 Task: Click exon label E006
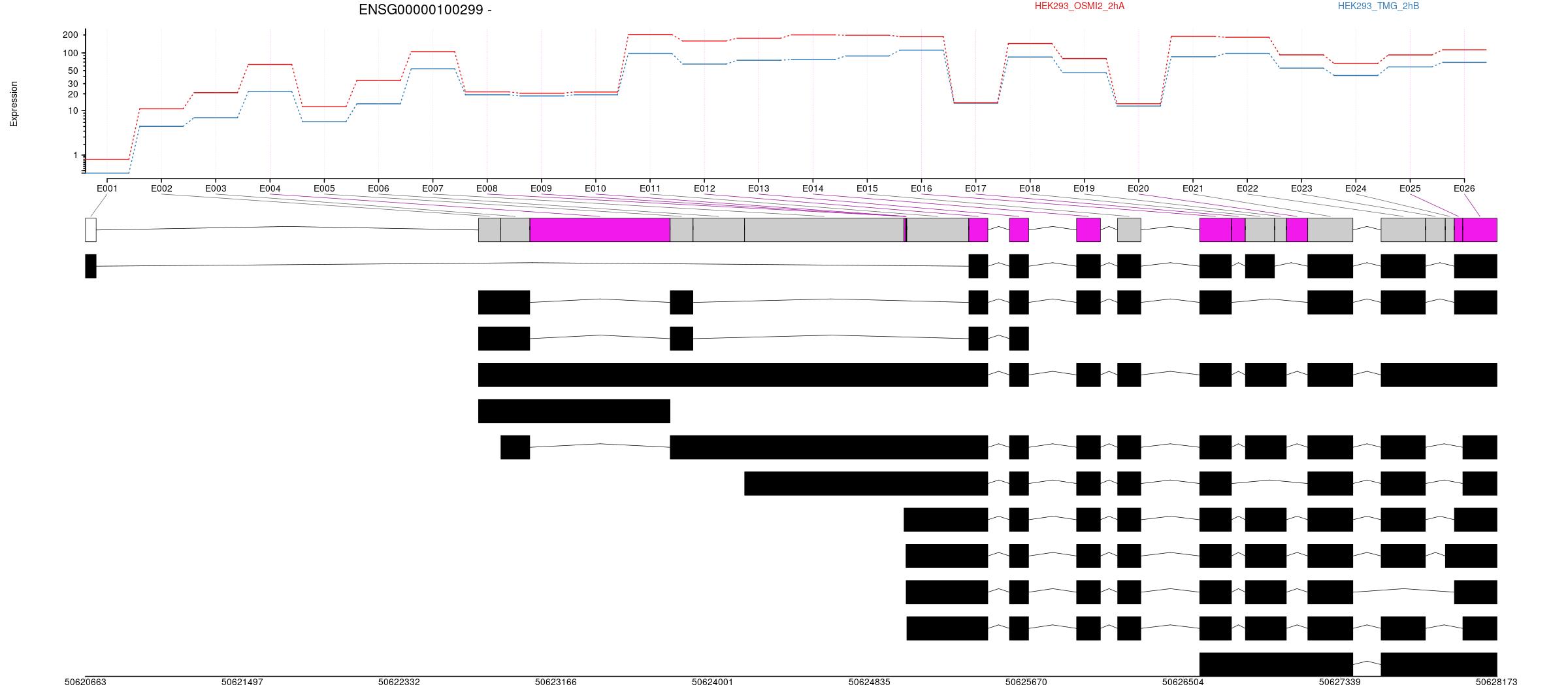(x=378, y=188)
